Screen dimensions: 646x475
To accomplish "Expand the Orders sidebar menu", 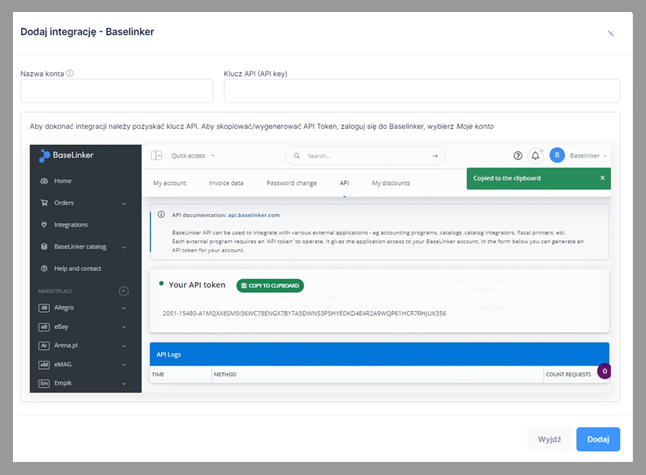I will click(123, 203).
